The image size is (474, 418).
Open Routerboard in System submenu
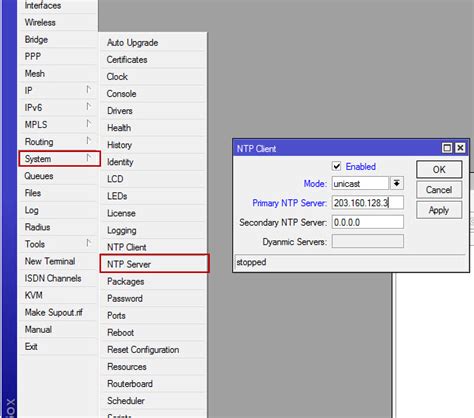point(153,384)
